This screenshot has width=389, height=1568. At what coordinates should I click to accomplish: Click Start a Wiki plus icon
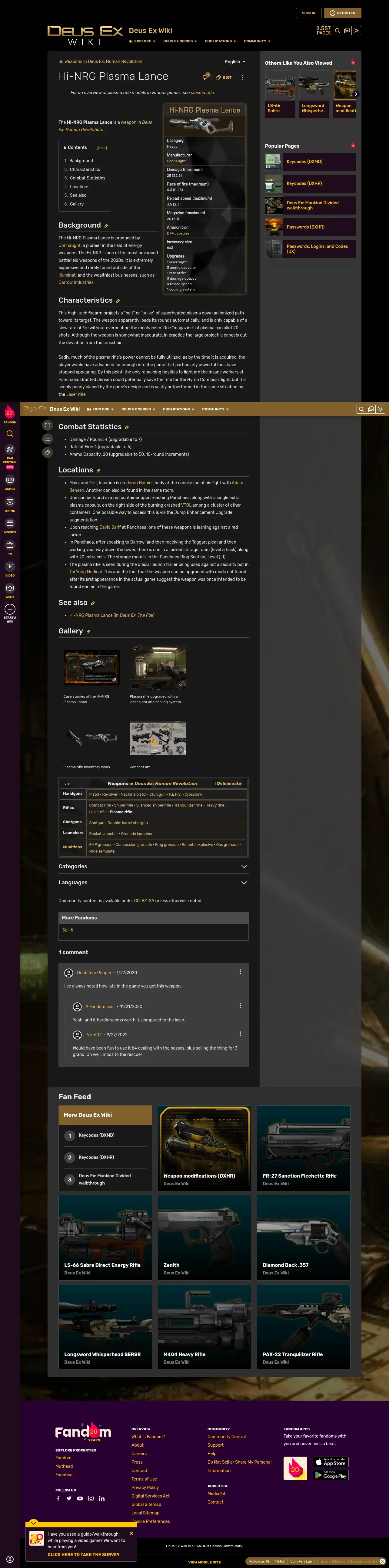[10, 609]
